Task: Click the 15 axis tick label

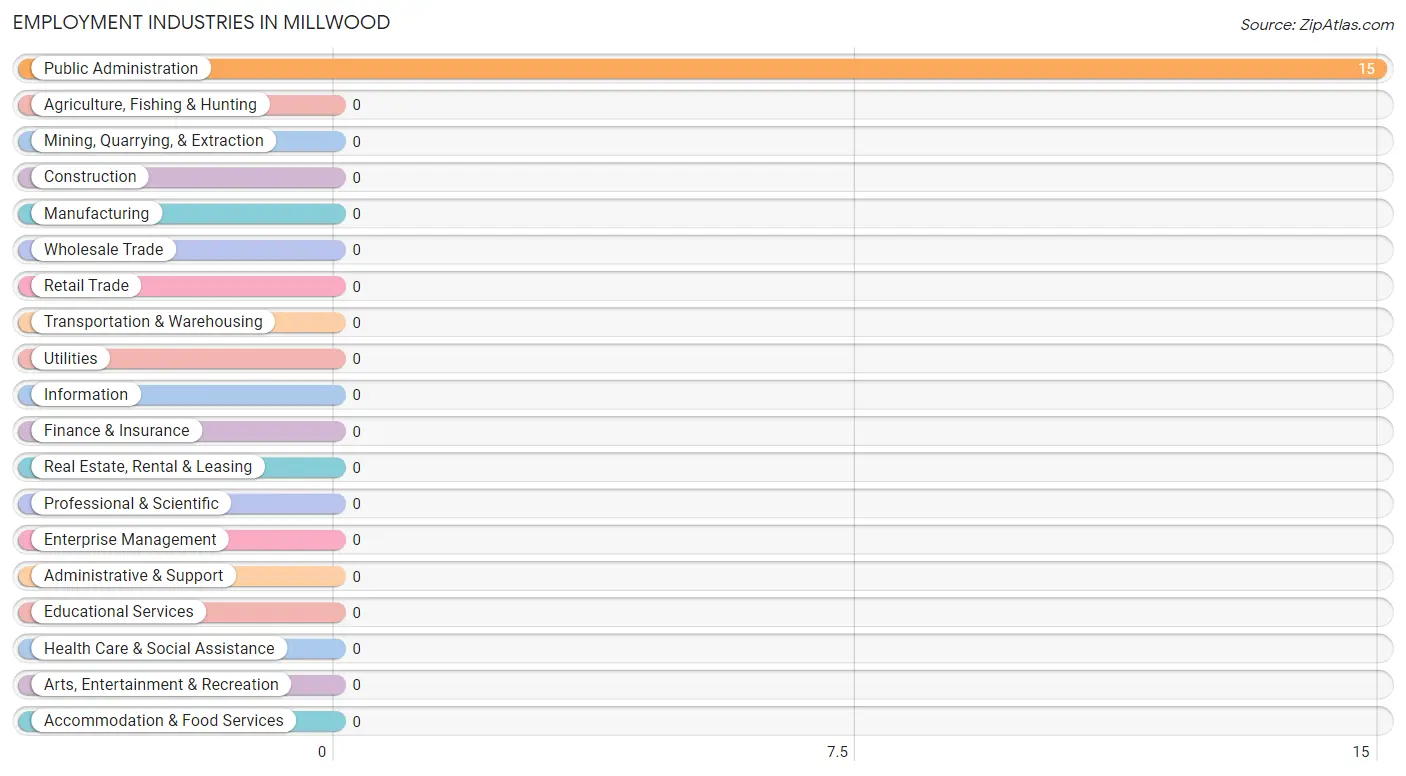Action: tap(1361, 752)
